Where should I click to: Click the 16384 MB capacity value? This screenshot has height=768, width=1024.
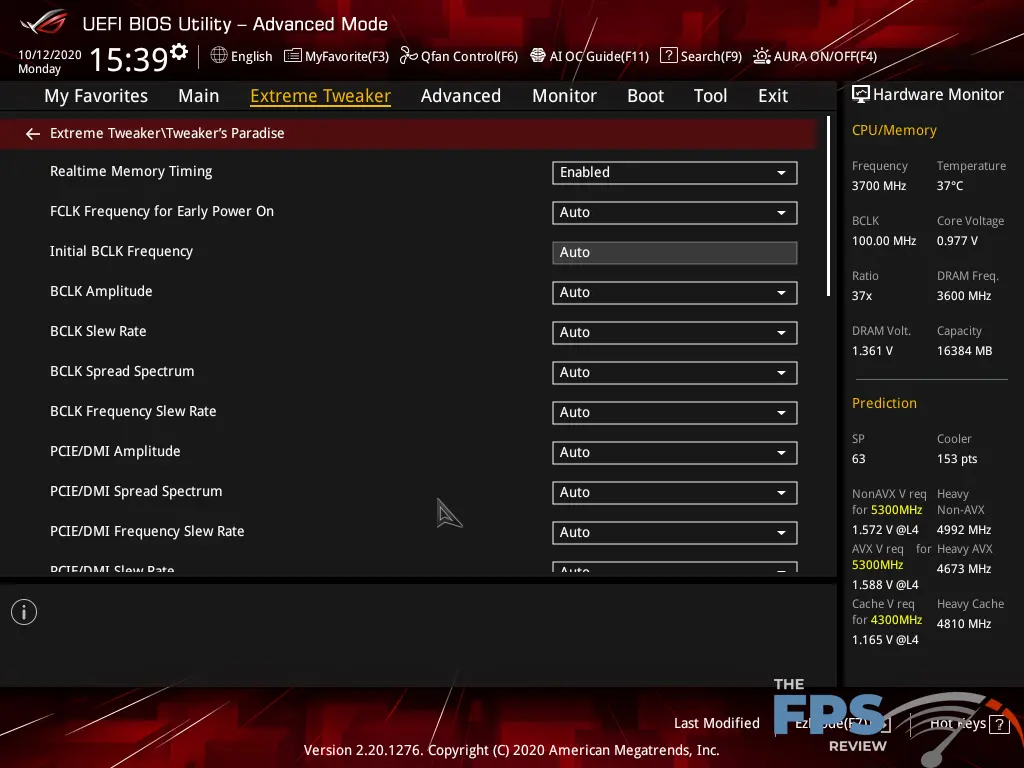tap(965, 351)
